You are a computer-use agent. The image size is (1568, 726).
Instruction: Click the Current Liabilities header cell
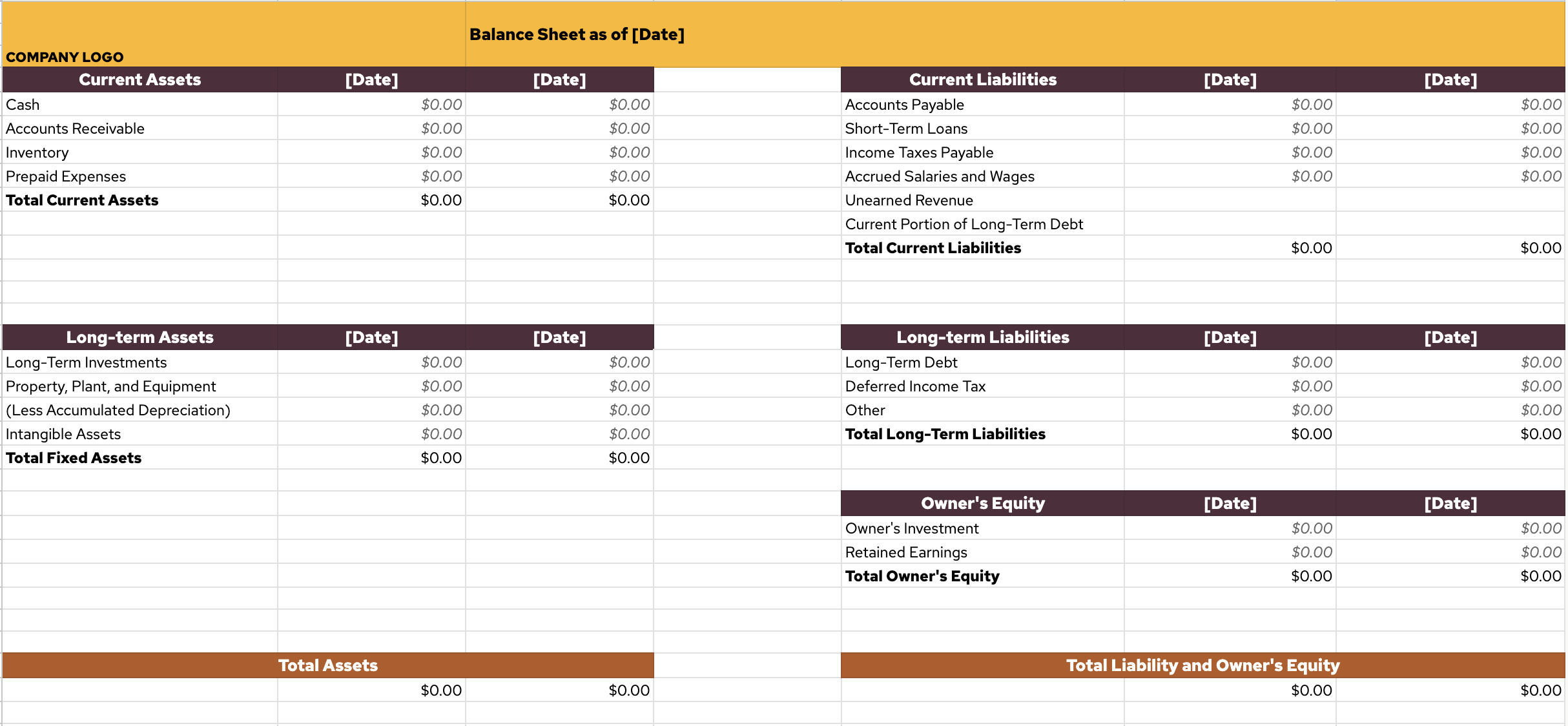[x=982, y=79]
